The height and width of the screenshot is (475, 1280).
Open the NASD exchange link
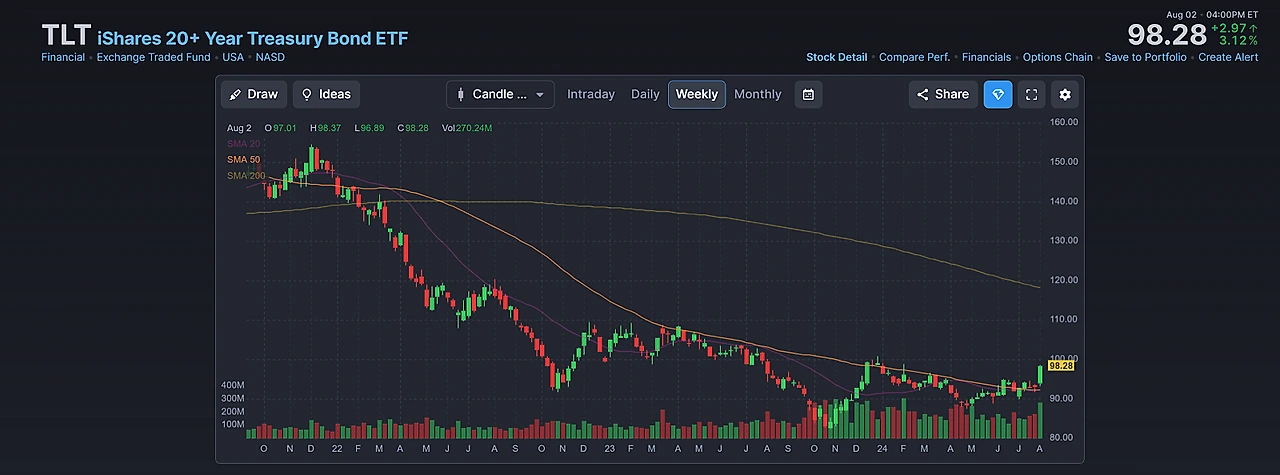[270, 57]
